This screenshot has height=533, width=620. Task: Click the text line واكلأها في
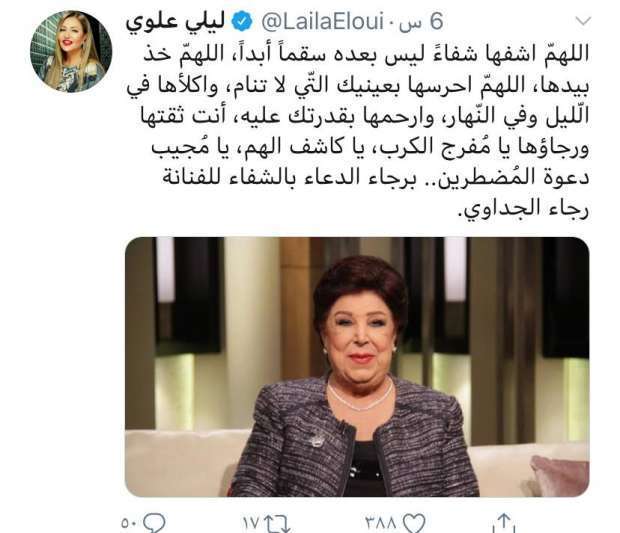click(x=172, y=87)
